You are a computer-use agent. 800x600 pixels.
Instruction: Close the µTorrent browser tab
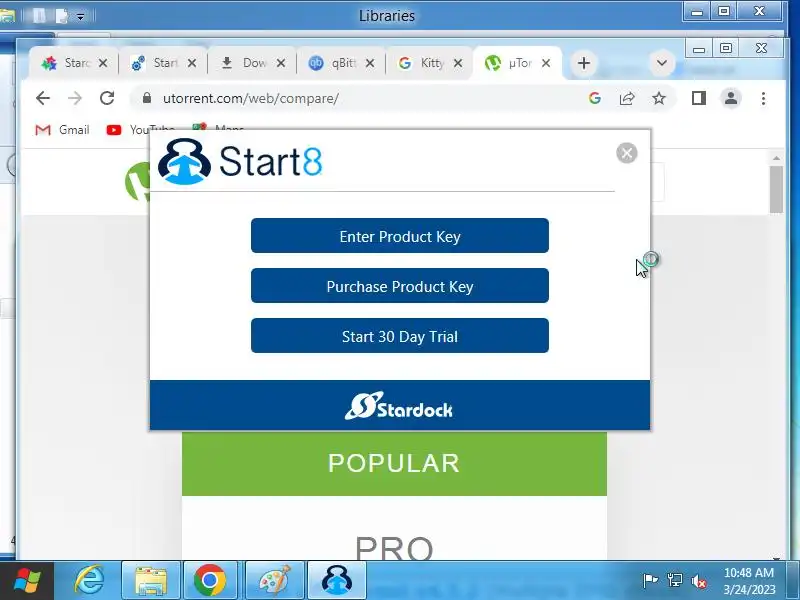(x=546, y=63)
